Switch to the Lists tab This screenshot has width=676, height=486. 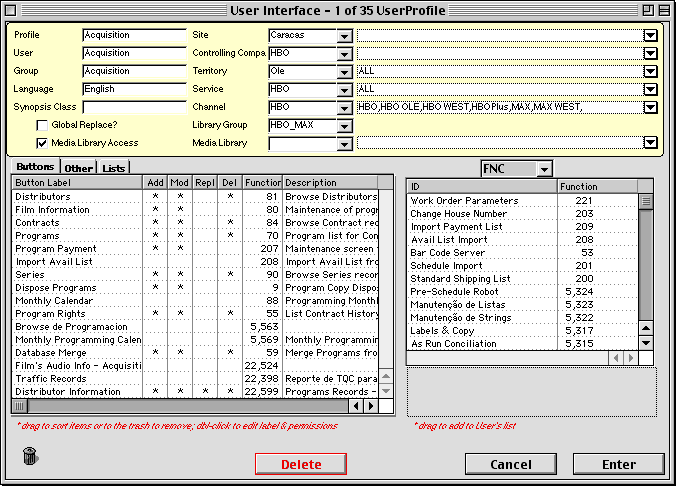pos(114,168)
